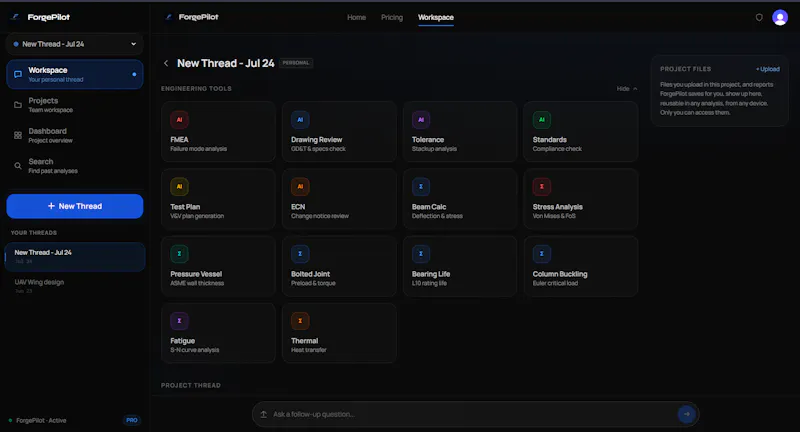Select the Tolerance stackup icon
The height and width of the screenshot is (432, 800).
421,120
